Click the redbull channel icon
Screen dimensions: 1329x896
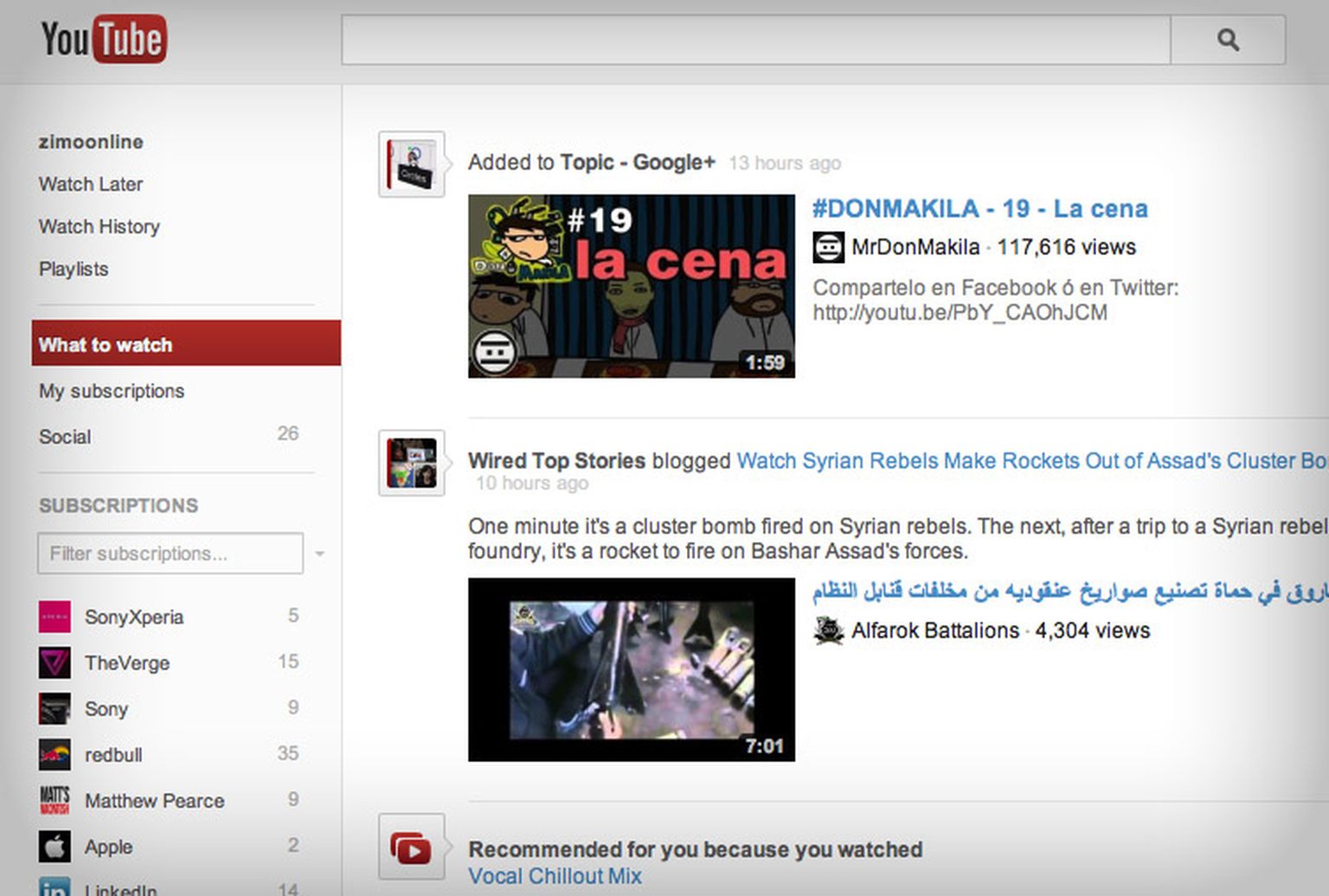pyautogui.click(x=55, y=754)
